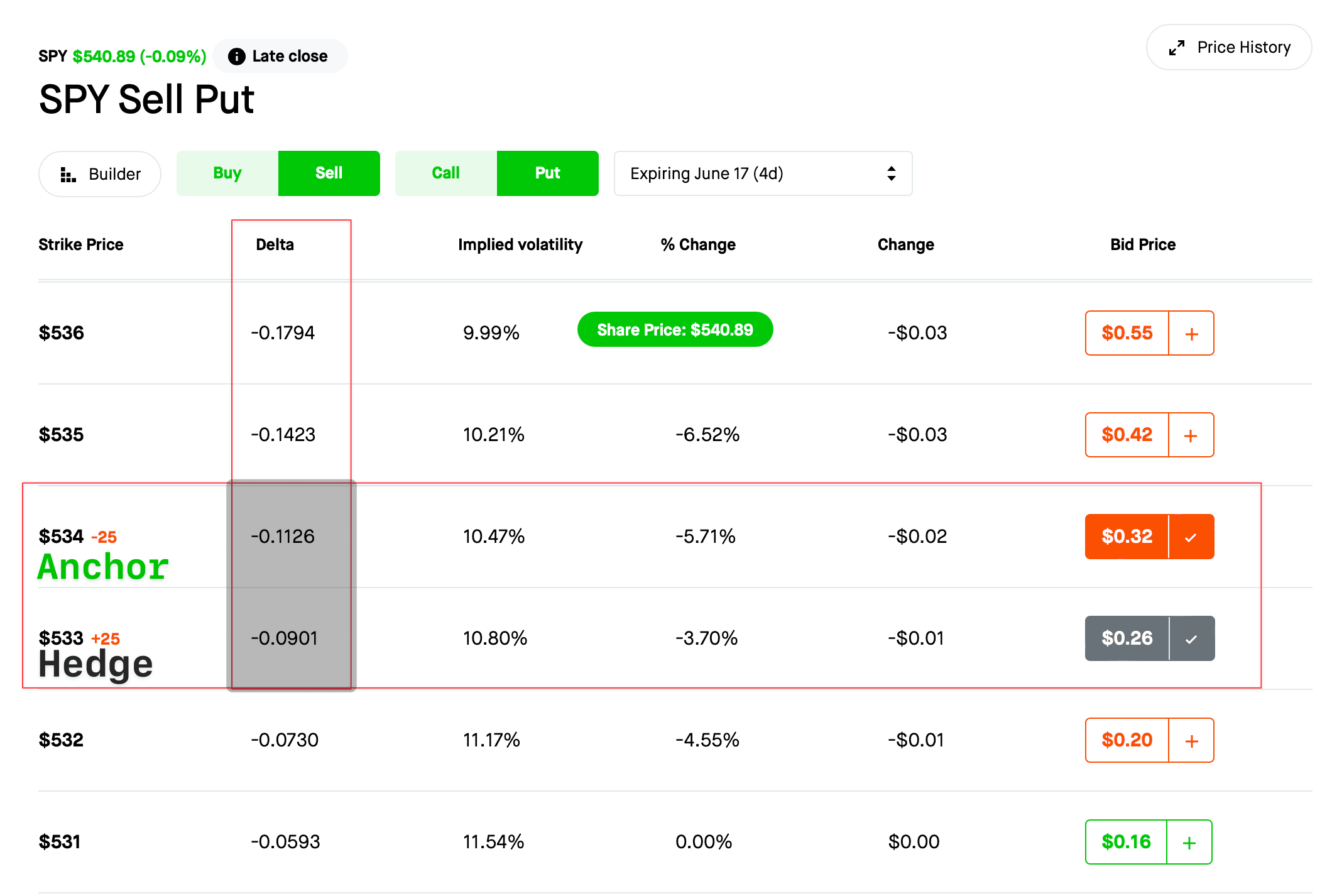Open the Builder view
This screenshot has height=896, width=1332.
point(100,174)
